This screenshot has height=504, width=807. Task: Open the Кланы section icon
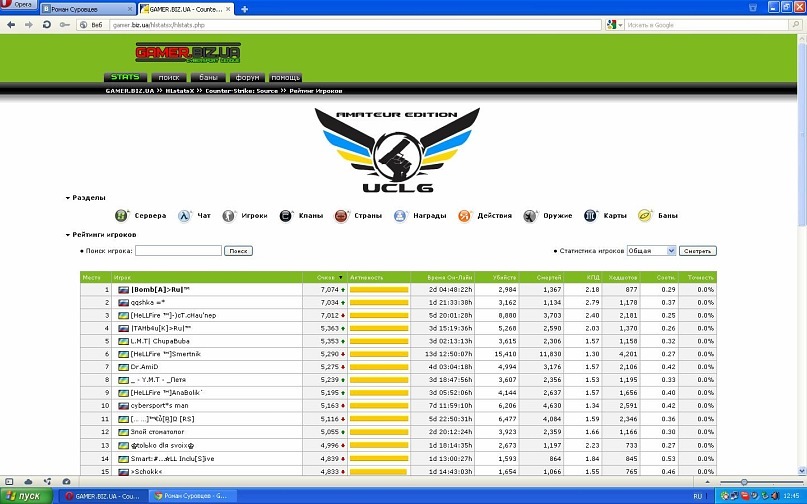coord(286,216)
